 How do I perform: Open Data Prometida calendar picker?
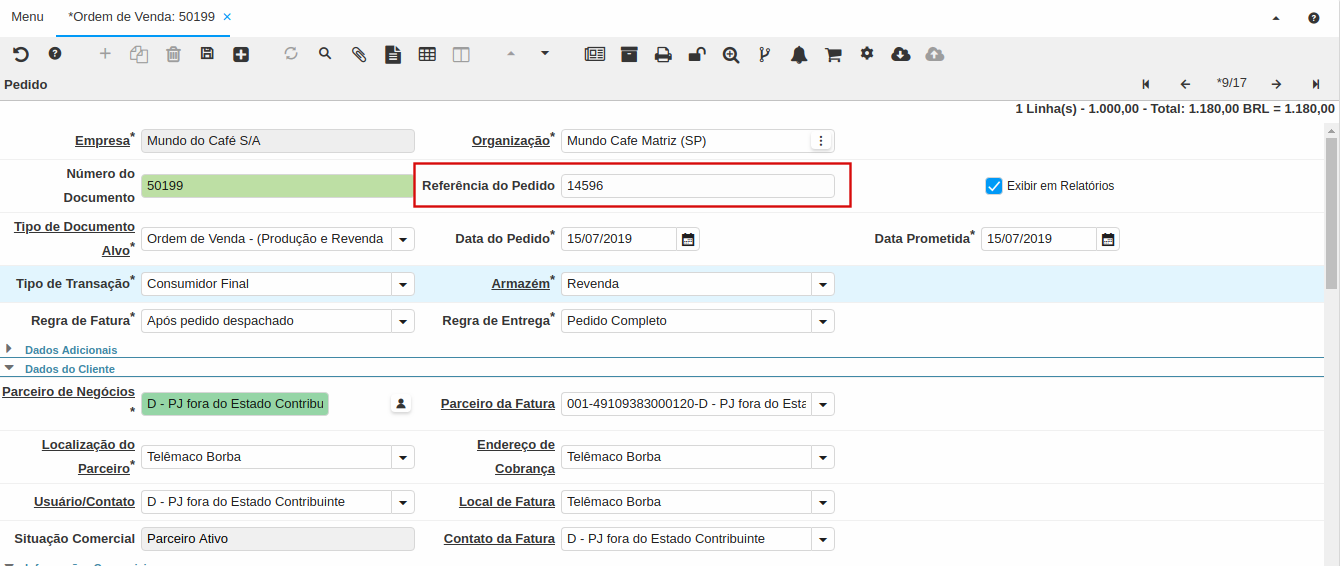(1108, 239)
